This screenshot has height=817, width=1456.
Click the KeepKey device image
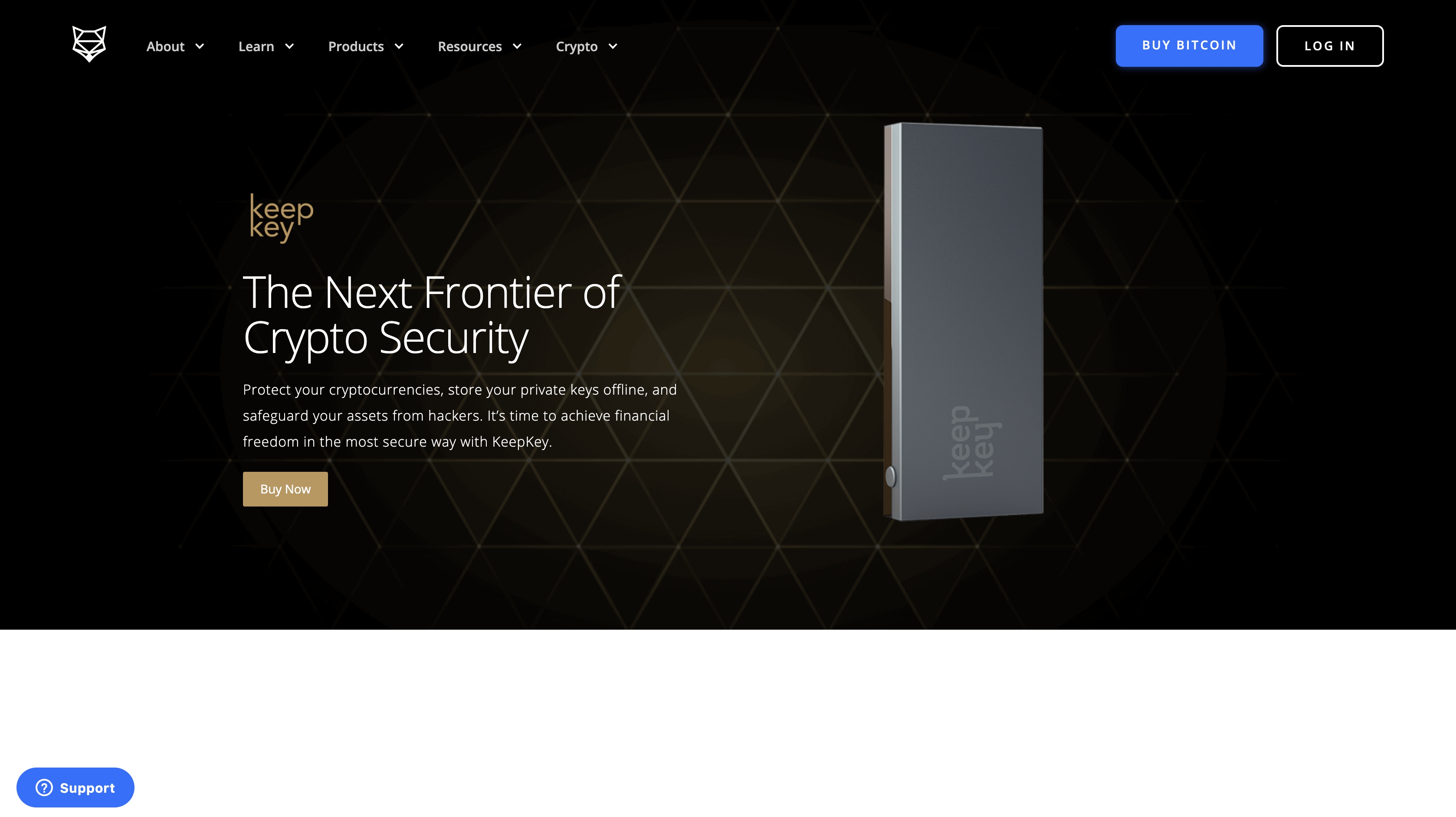pyautogui.click(x=963, y=321)
